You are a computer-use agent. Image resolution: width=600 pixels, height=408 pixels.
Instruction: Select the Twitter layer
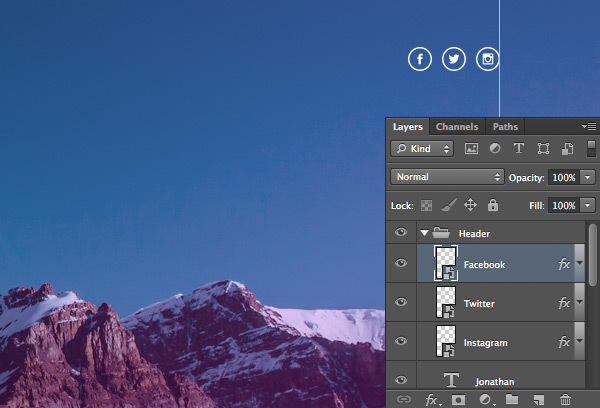[x=501, y=302]
